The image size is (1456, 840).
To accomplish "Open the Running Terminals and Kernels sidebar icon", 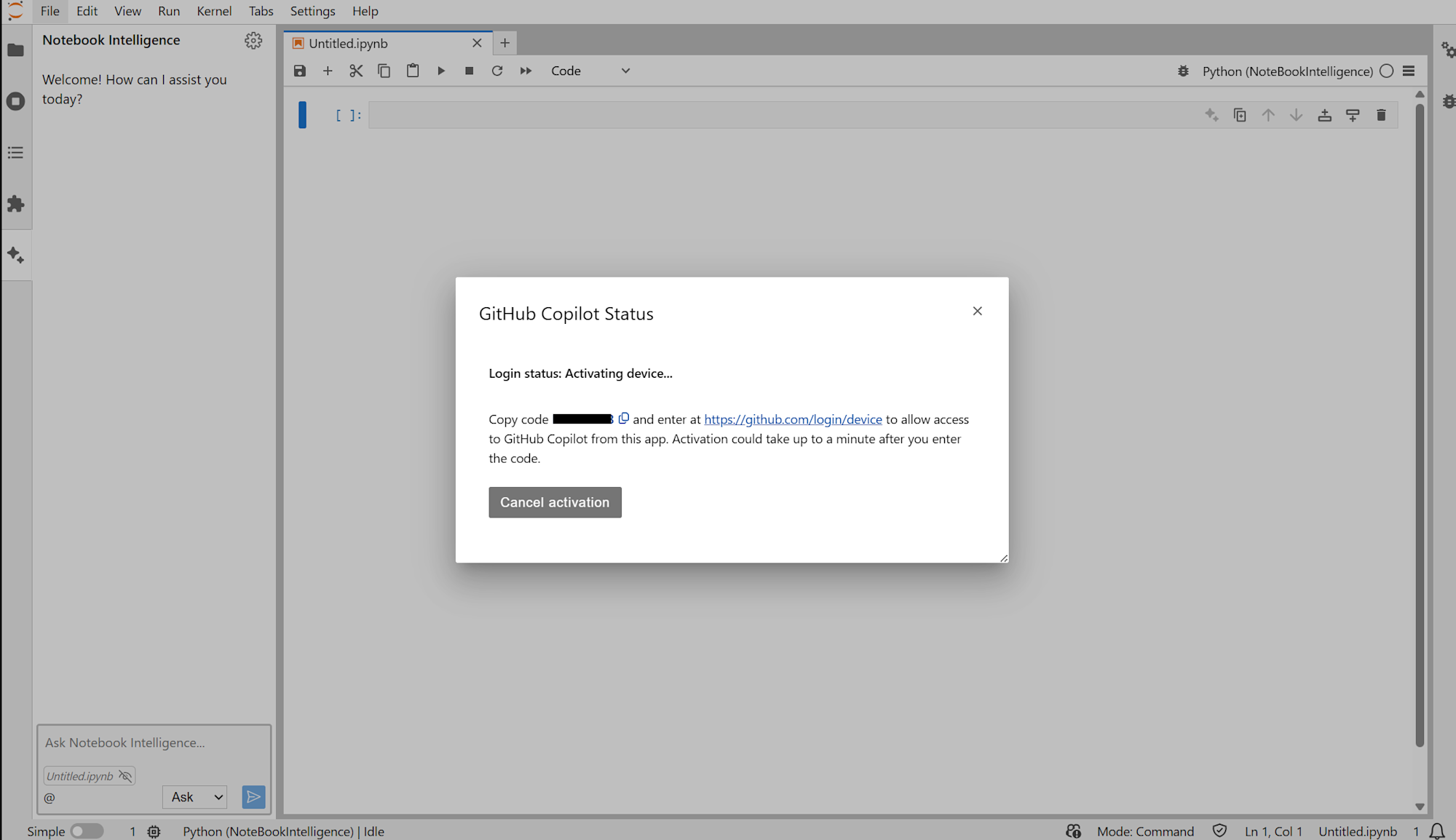I will click(15, 101).
